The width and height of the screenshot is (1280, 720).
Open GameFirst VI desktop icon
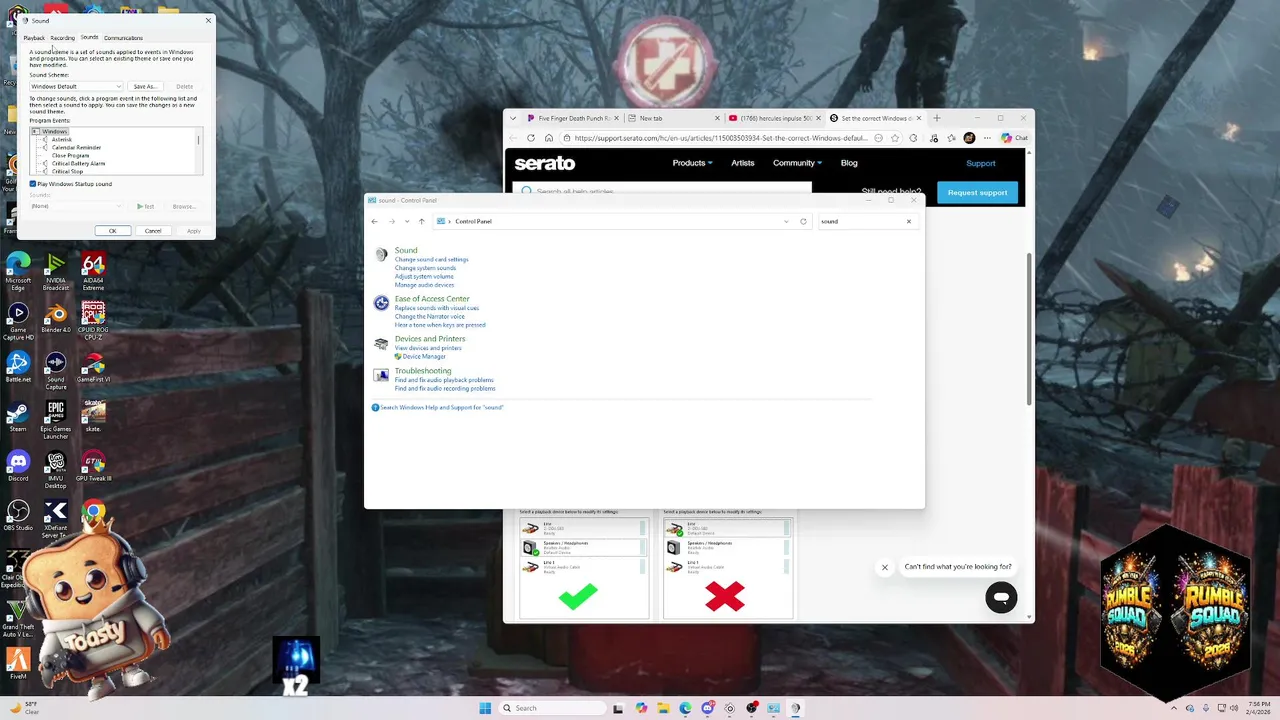click(93, 367)
